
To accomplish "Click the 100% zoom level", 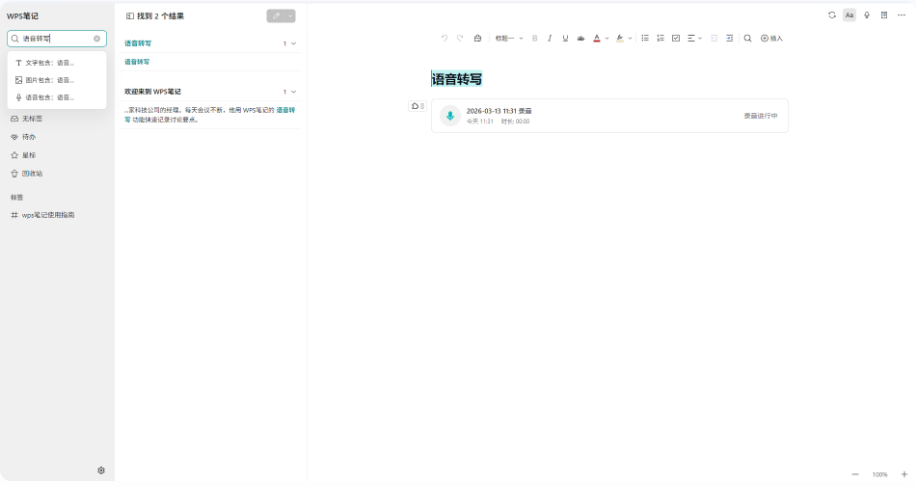I will (880, 475).
